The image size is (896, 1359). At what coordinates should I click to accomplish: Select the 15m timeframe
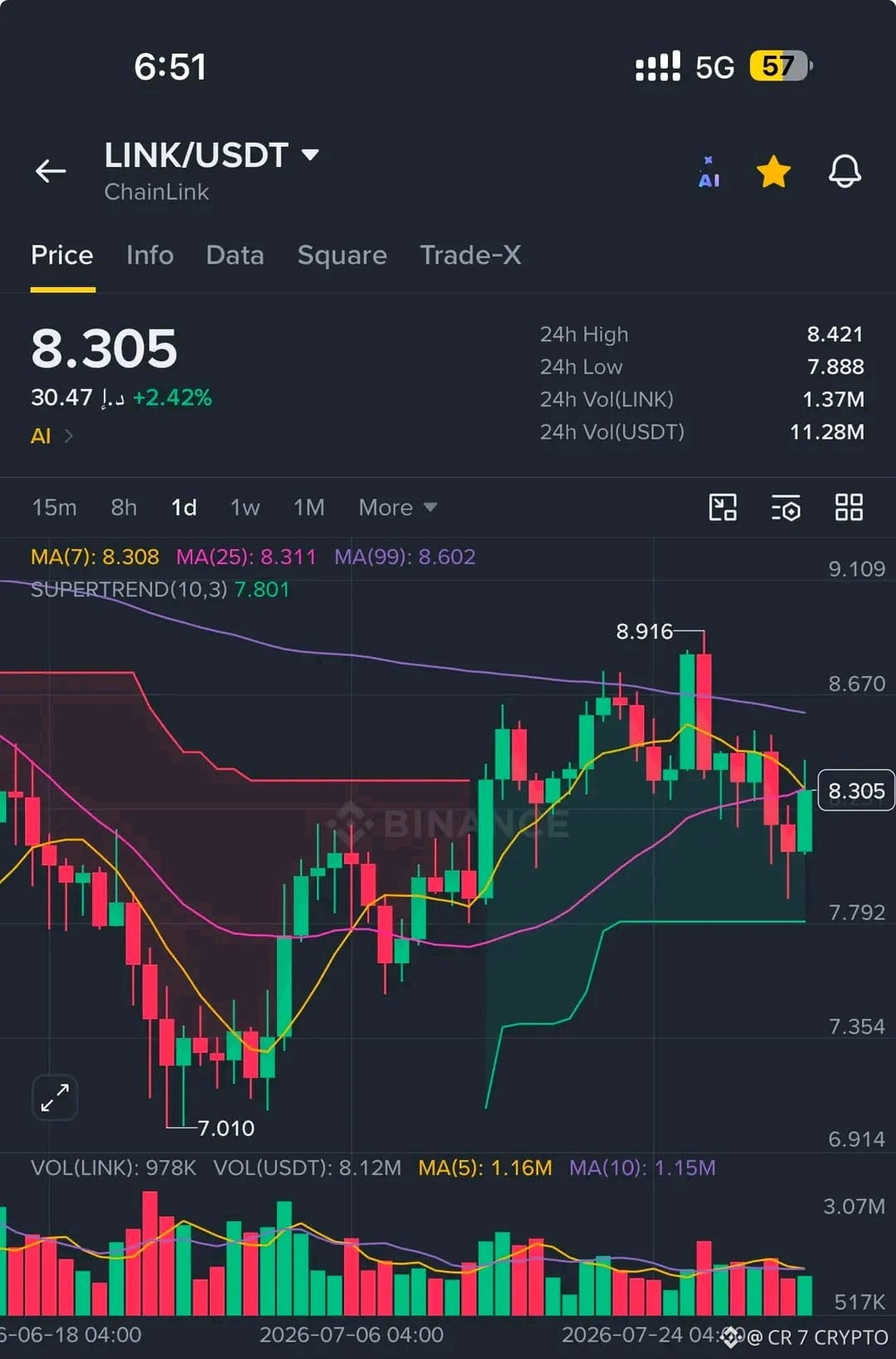[54, 507]
